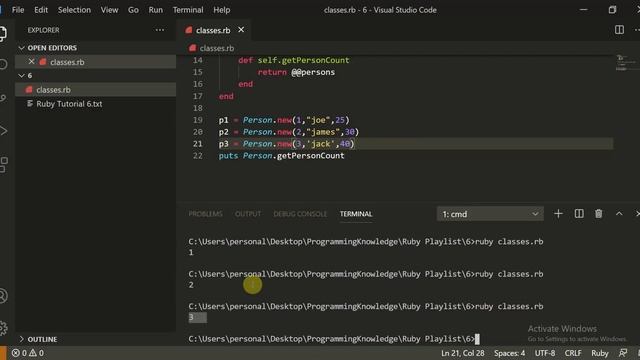The height and width of the screenshot is (360, 640).
Task: Click Ln 21, Col 28 in status bar
Action: pyautogui.click(x=462, y=353)
